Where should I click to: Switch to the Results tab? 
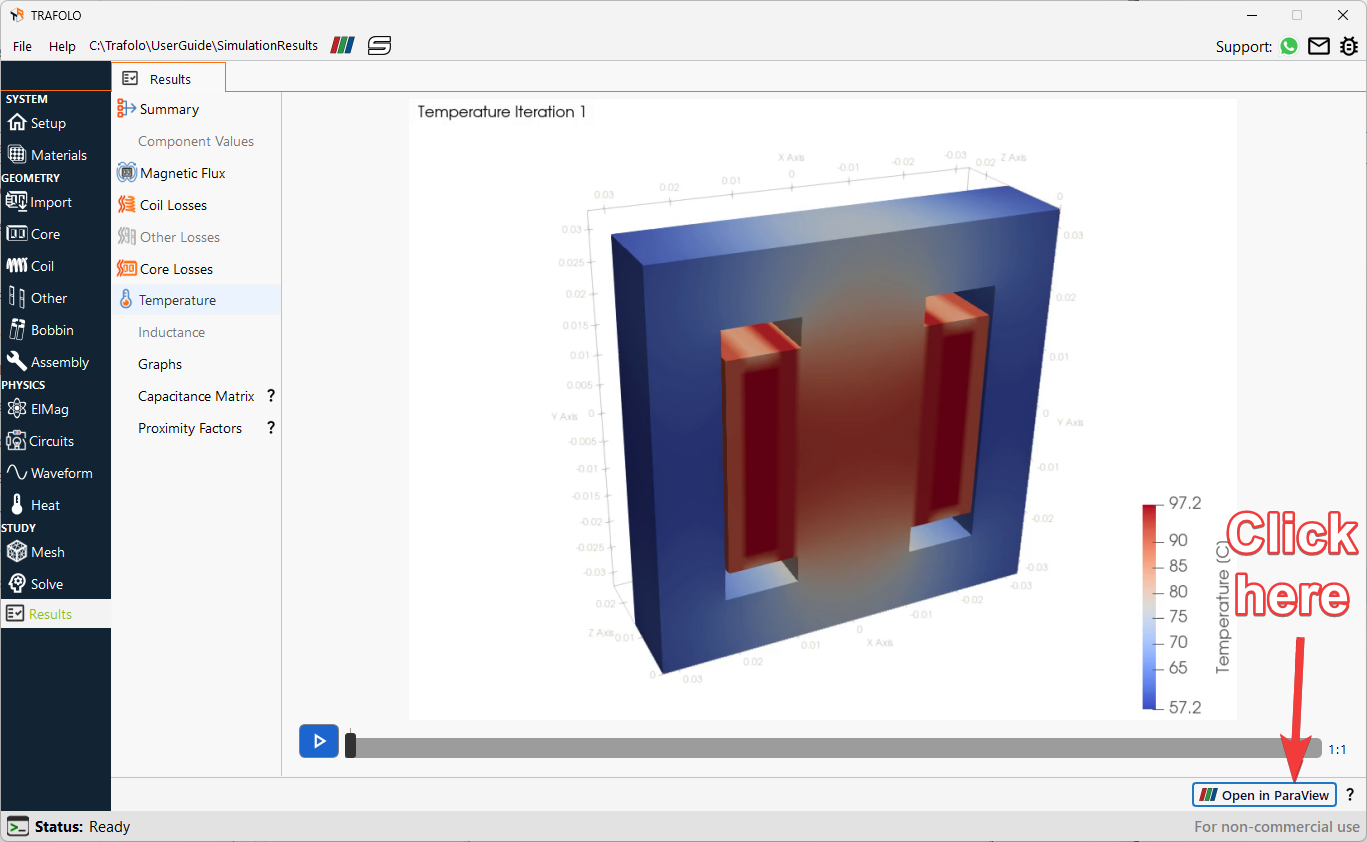click(x=169, y=78)
